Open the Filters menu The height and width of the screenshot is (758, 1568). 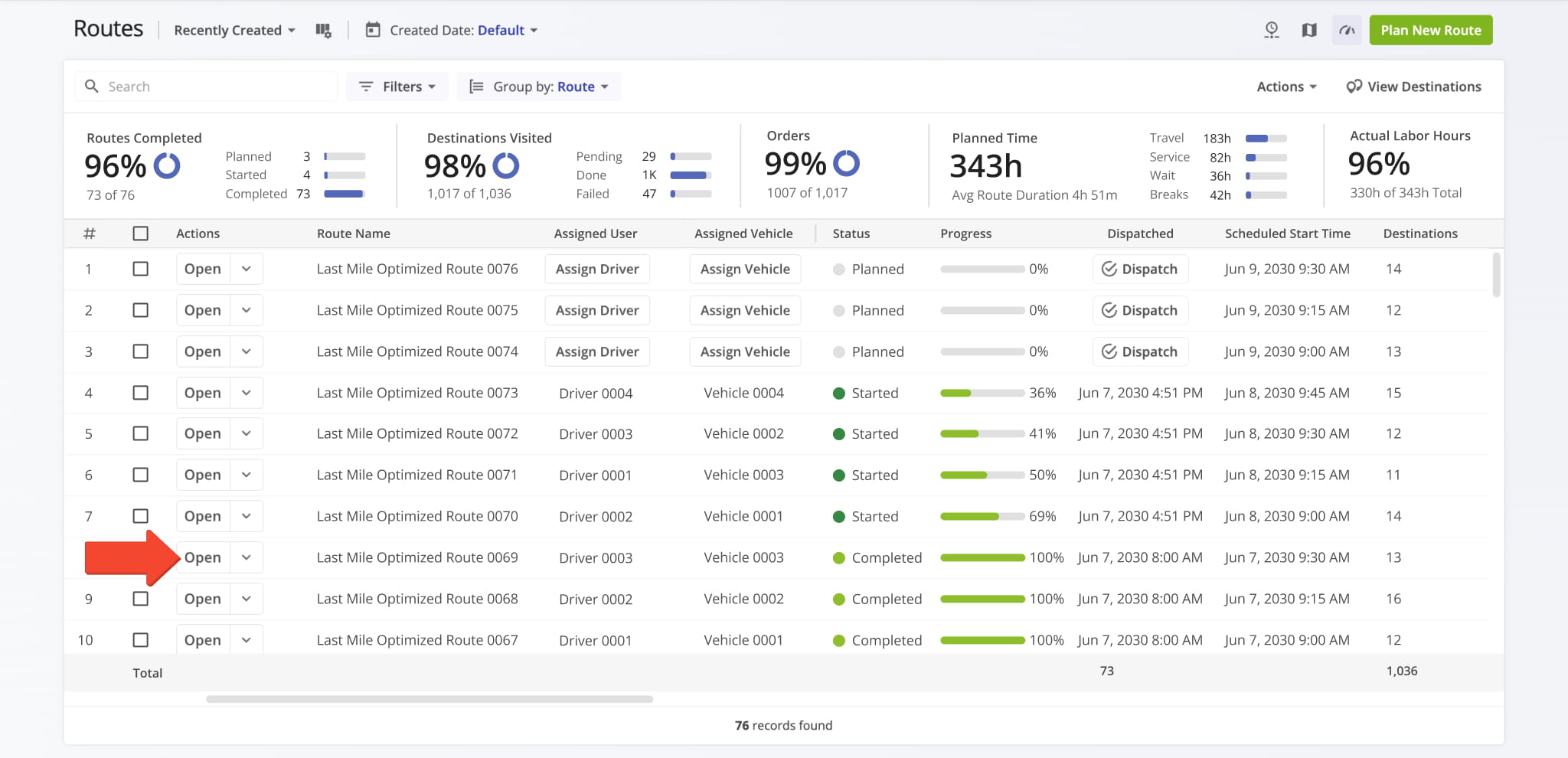click(x=397, y=87)
